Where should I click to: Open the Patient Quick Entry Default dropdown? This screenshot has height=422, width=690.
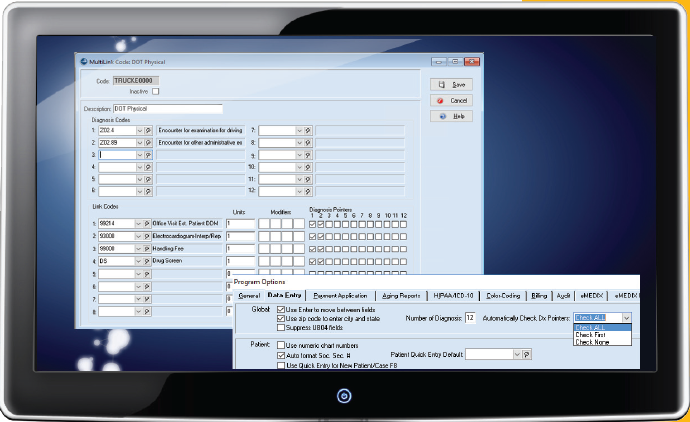coord(516,353)
